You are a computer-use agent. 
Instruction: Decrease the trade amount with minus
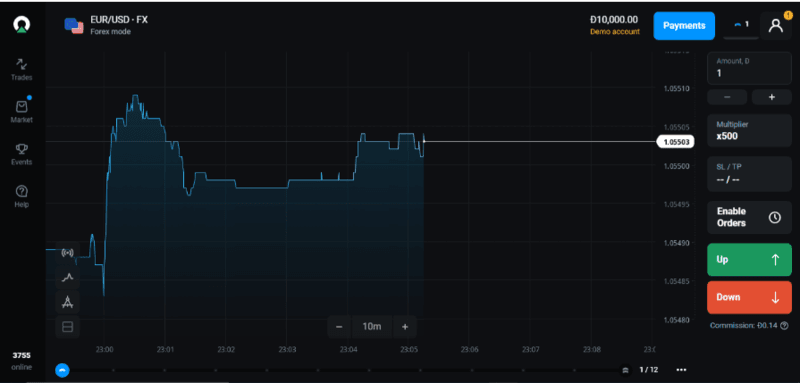pyautogui.click(x=727, y=97)
